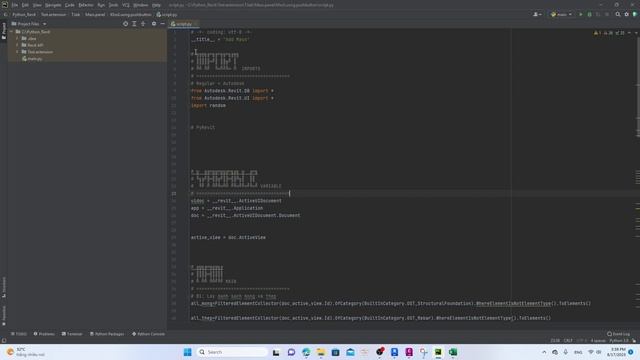Collapse the C:\Python_Revit root folder
640x360 pixels.
(12, 32)
